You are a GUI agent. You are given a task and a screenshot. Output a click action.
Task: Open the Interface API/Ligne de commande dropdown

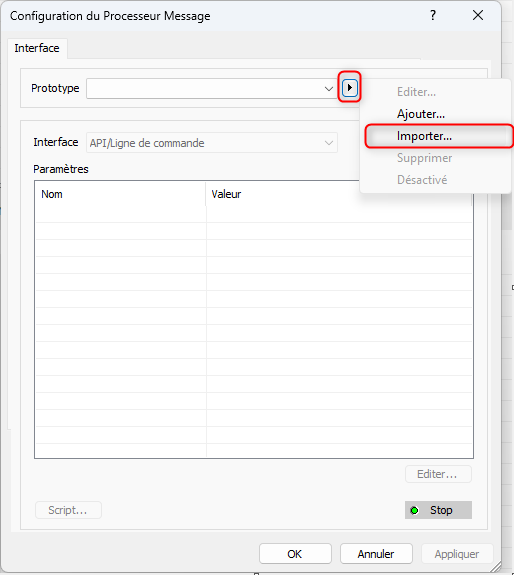(x=212, y=143)
